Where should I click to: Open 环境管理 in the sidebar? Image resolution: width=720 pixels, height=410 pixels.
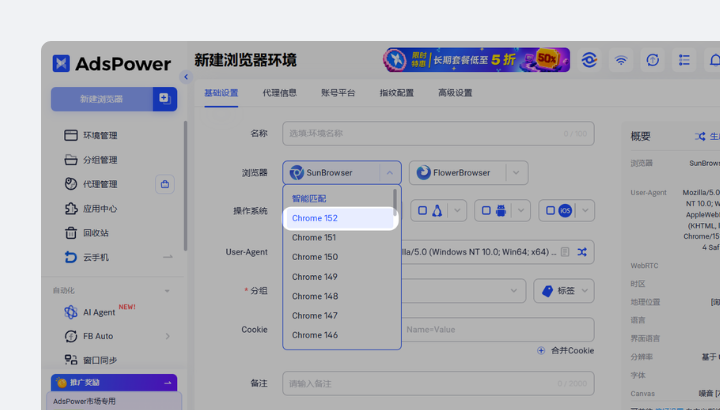pos(90,135)
